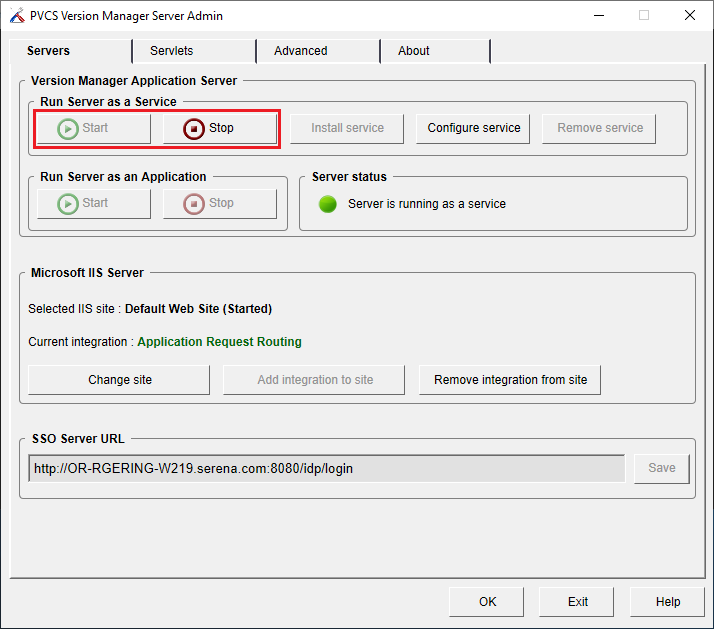Viewport: 714px width, 629px height.
Task: Click the Install service button
Action: (x=347, y=128)
